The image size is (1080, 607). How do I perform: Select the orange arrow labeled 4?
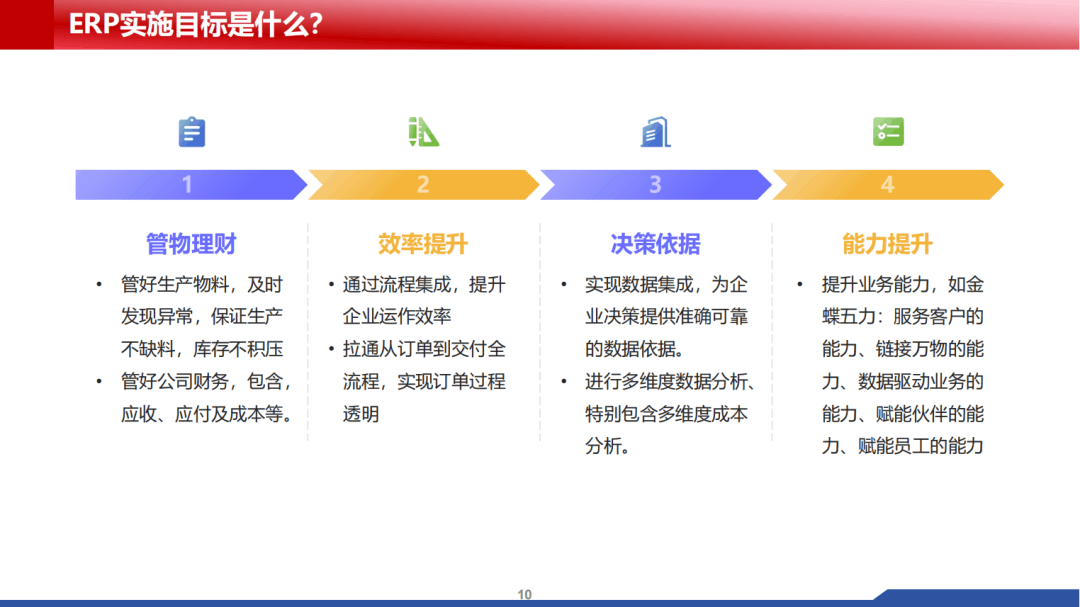coord(887,185)
